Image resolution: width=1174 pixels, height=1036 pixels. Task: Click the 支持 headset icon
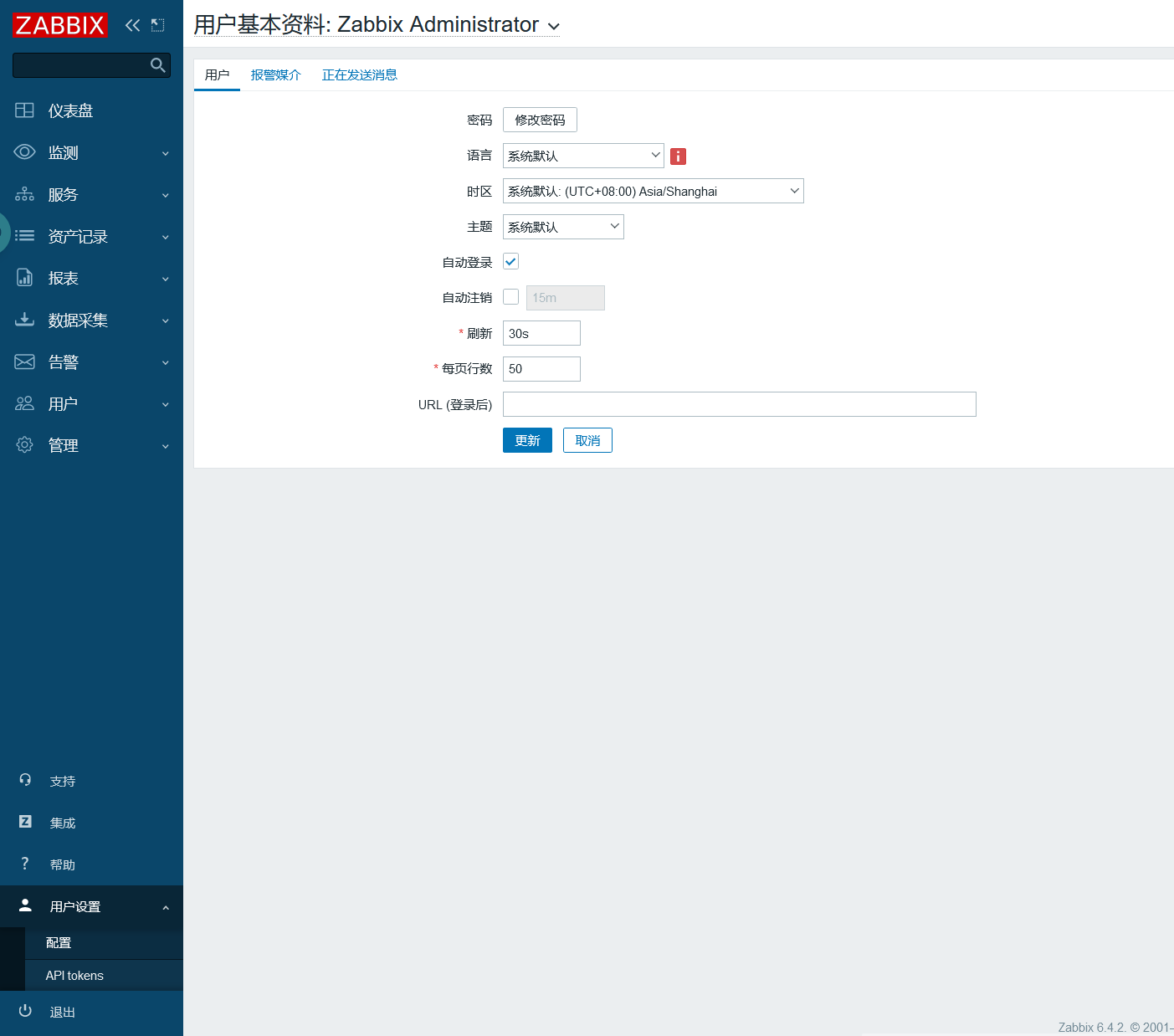pyautogui.click(x=25, y=780)
